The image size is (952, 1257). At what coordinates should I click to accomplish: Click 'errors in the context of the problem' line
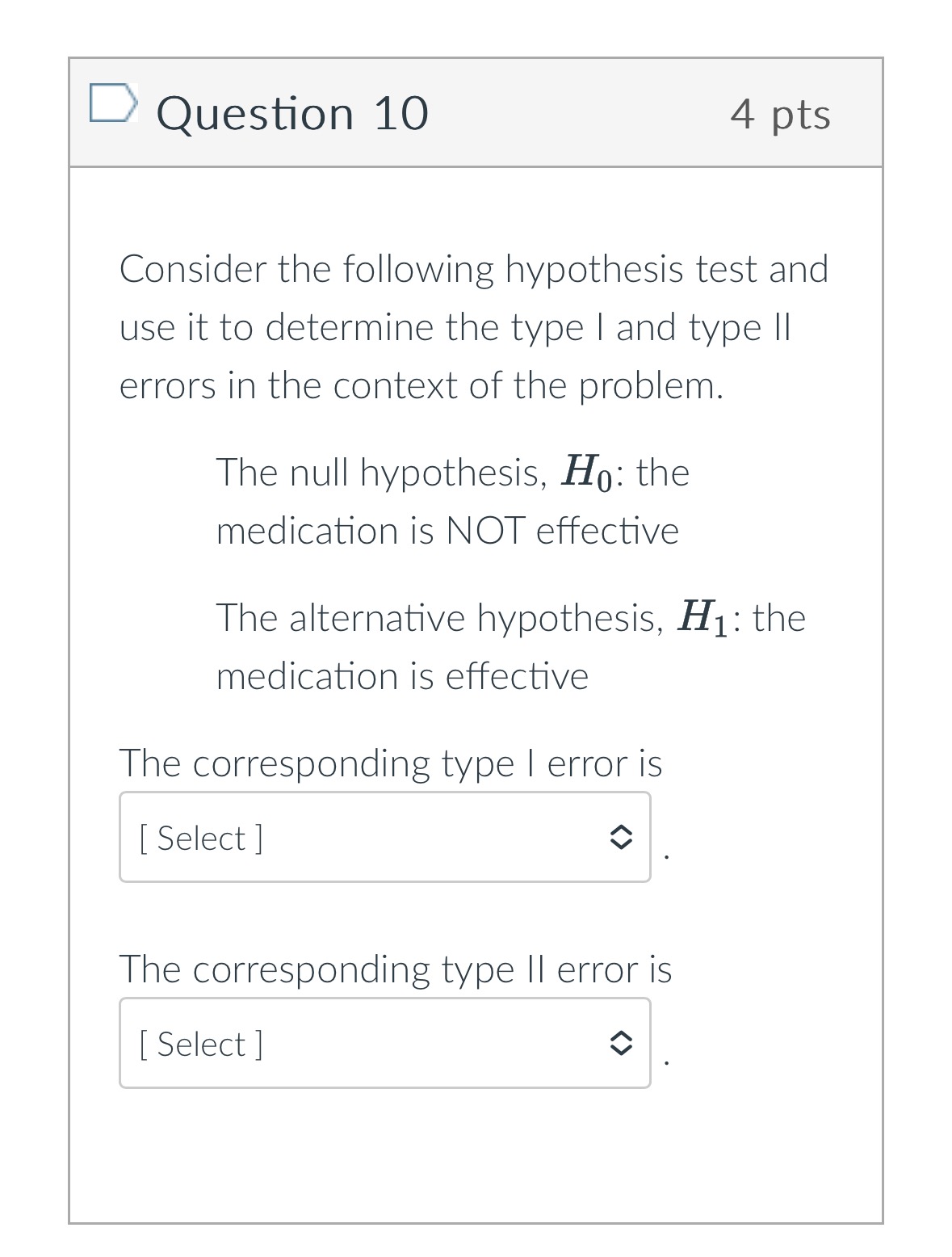tap(421, 385)
